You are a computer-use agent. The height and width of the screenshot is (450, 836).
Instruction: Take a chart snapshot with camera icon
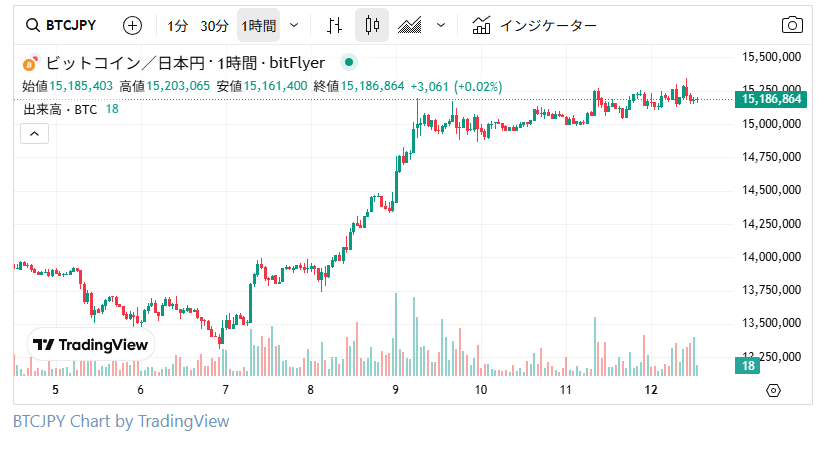point(791,25)
